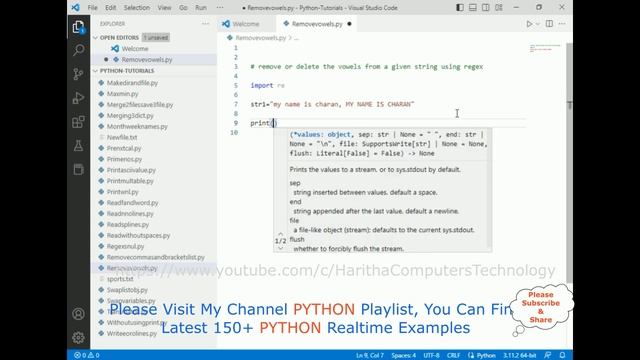Image resolution: width=640 pixels, height=360 pixels.
Task: Open Readwithoutspaces.py in explorer
Action: [138, 236]
